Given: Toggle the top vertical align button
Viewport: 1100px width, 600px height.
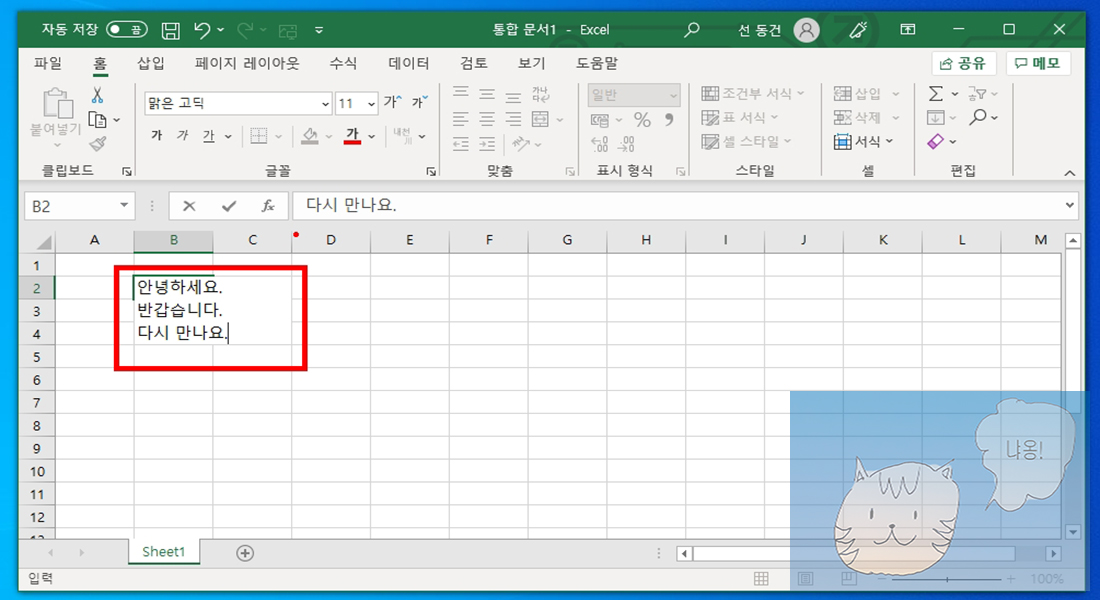Looking at the screenshot, I should point(460,92).
